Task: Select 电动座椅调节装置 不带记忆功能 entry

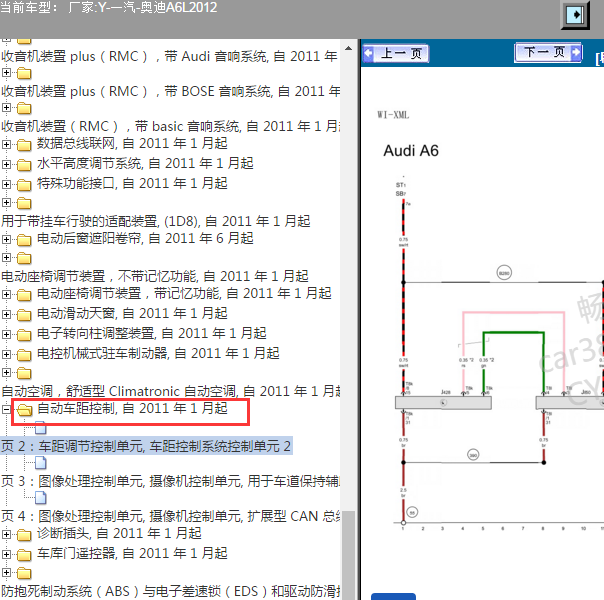Action: point(154,276)
